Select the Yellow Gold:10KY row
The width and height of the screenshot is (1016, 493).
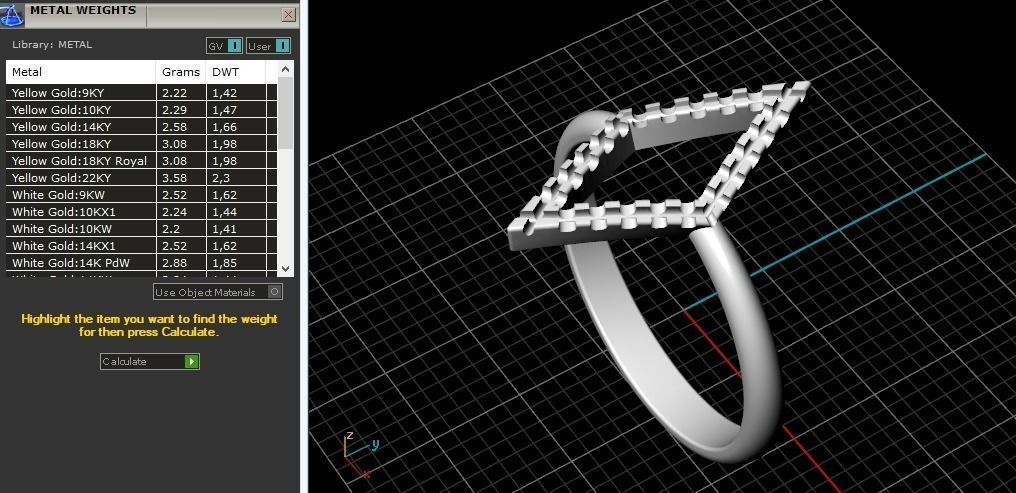[x=141, y=109]
